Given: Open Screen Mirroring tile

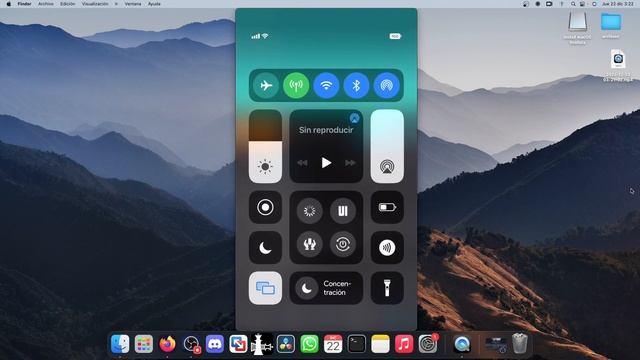Looking at the screenshot, I should (x=265, y=288).
